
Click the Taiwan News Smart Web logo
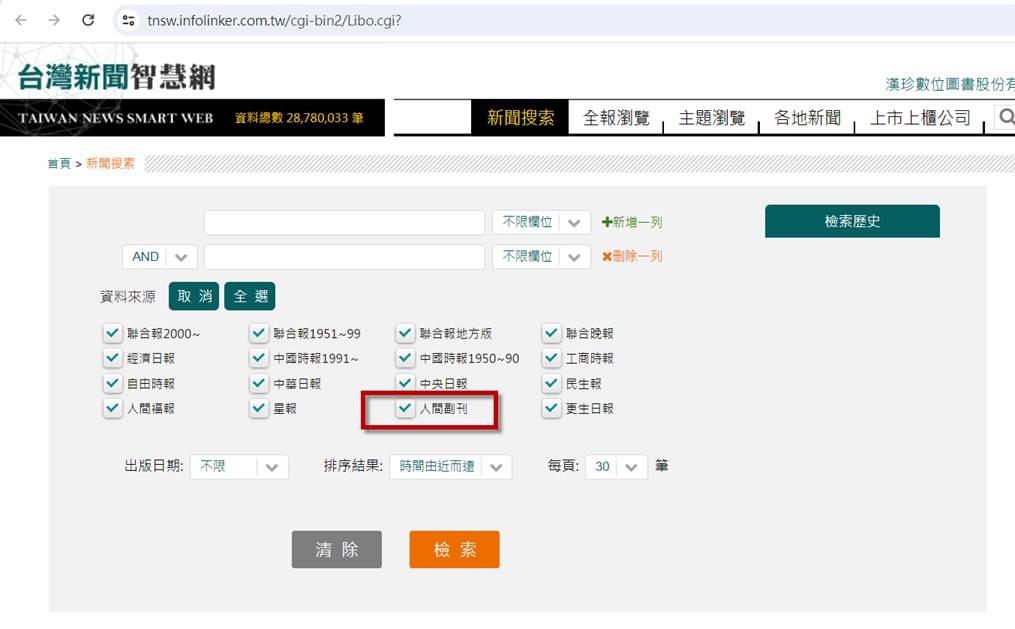[x=116, y=77]
